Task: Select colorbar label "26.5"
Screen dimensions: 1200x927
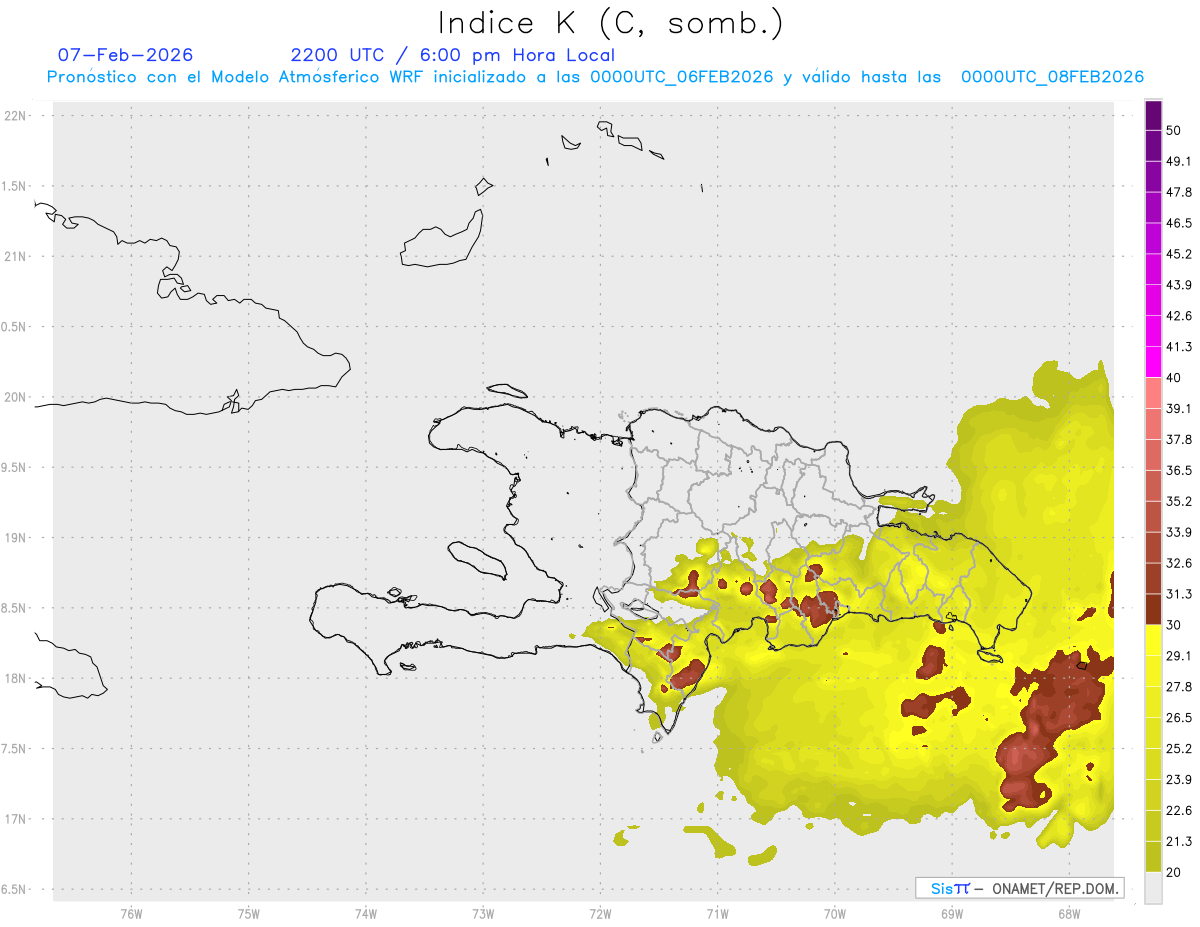Action: [1179, 718]
